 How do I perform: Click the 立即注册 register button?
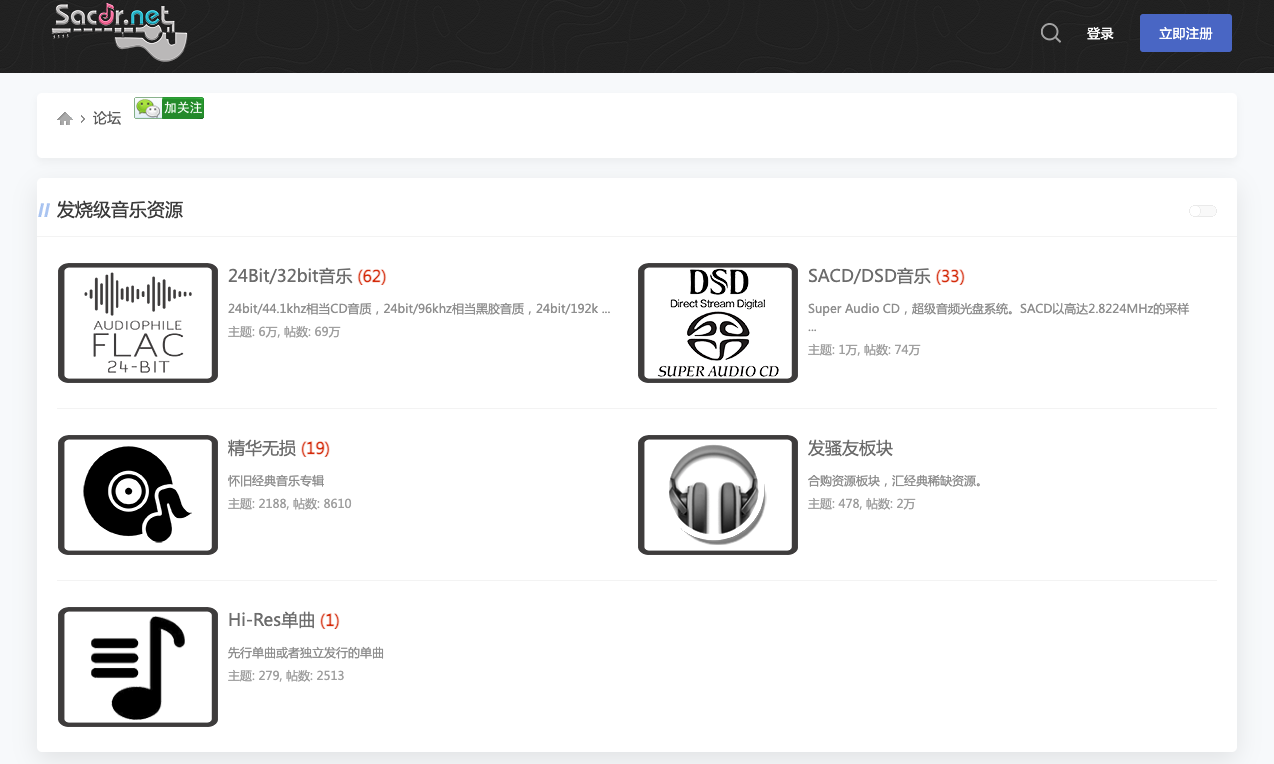click(1186, 33)
